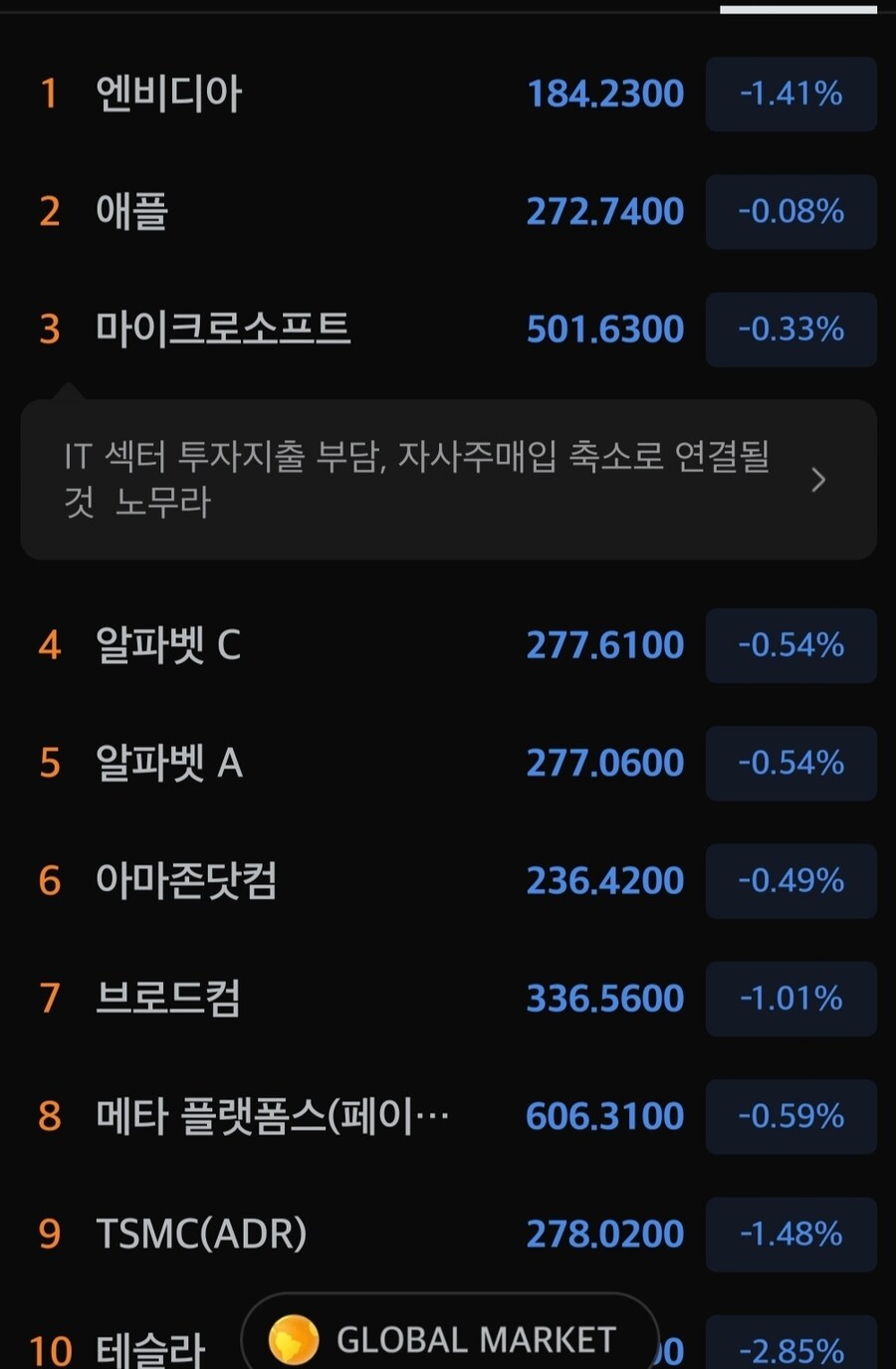Image resolution: width=896 pixels, height=1369 pixels.
Task: Tap the rank indicator 9 next to TSMC(ADR)
Action: [x=50, y=1235]
